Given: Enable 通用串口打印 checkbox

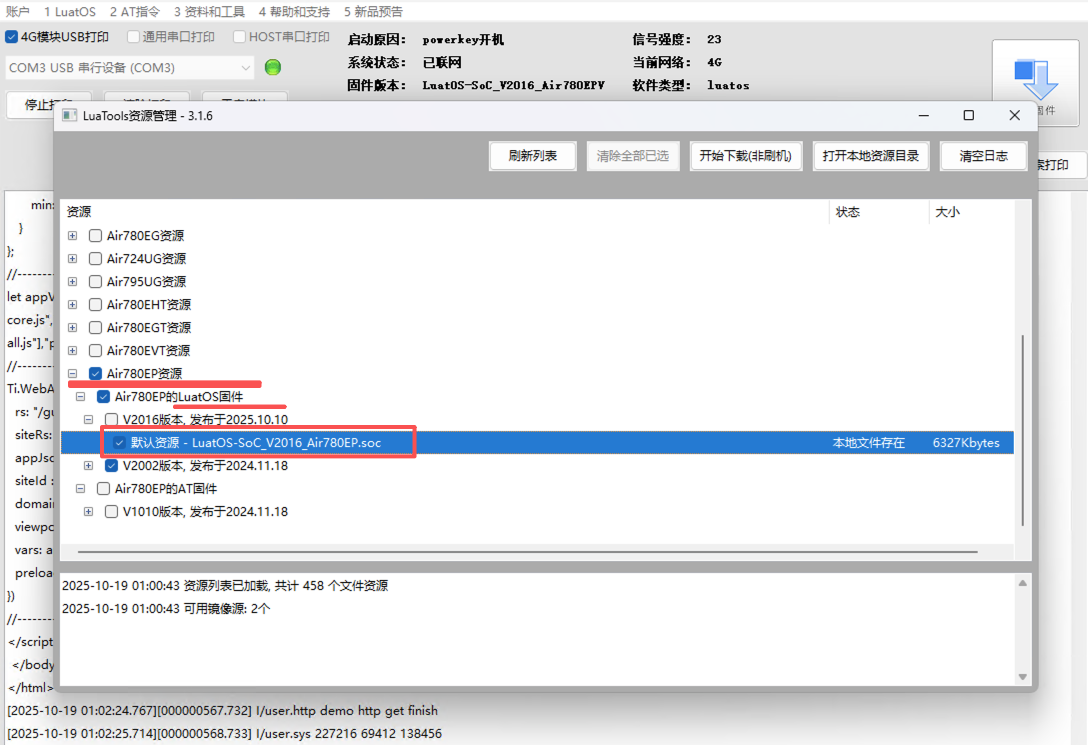Looking at the screenshot, I should coord(134,37).
